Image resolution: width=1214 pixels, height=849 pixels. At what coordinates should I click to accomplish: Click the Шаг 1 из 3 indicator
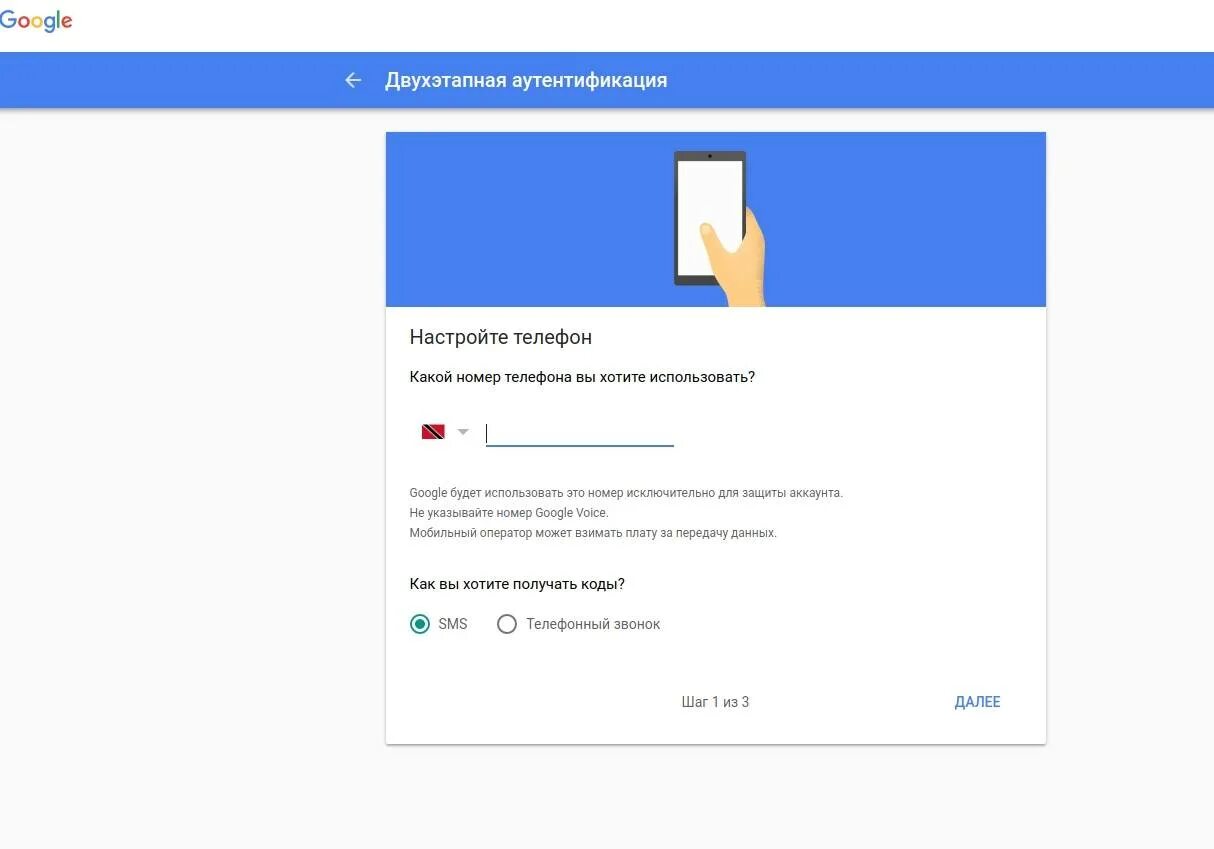(715, 702)
